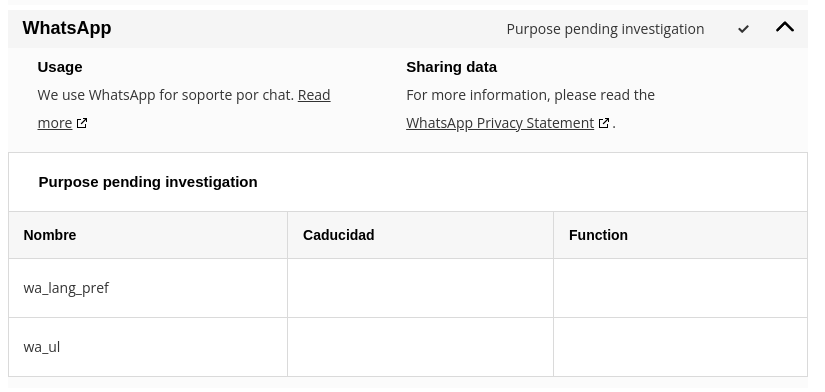Image resolution: width=825 pixels, height=392 pixels.
Task: Collapse the WhatsApp section chevron
Action: pos(784,27)
